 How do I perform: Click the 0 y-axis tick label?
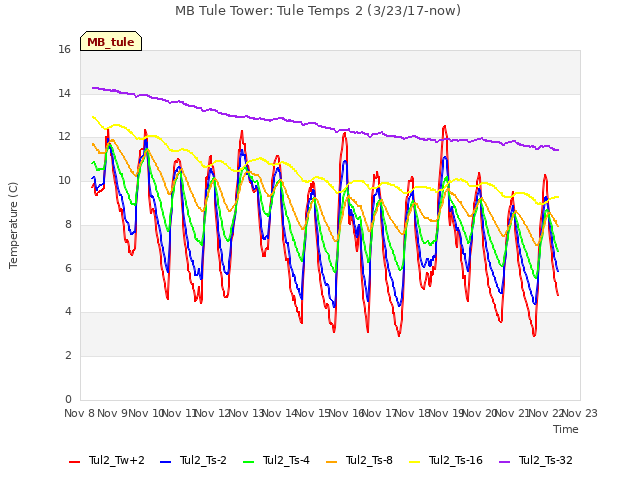(68, 399)
